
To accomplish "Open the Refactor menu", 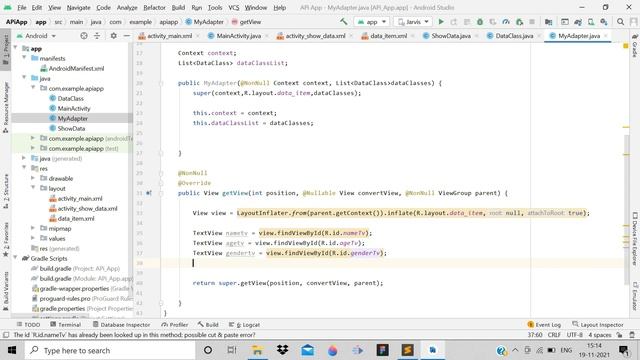I will (x=154, y=7).
